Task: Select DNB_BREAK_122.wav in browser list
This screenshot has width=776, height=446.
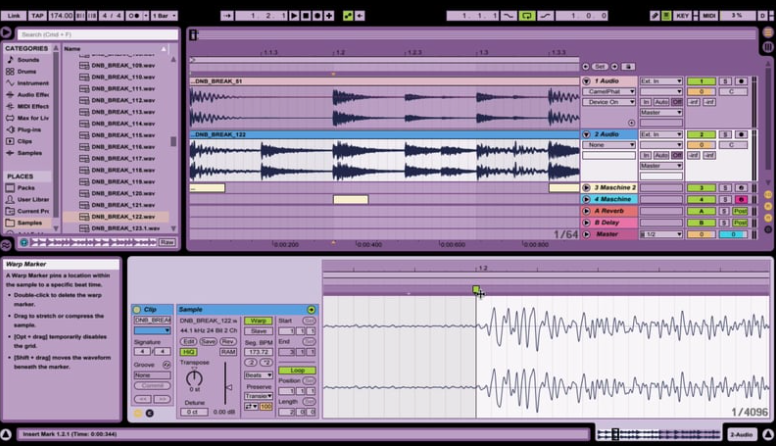Action: point(117,217)
